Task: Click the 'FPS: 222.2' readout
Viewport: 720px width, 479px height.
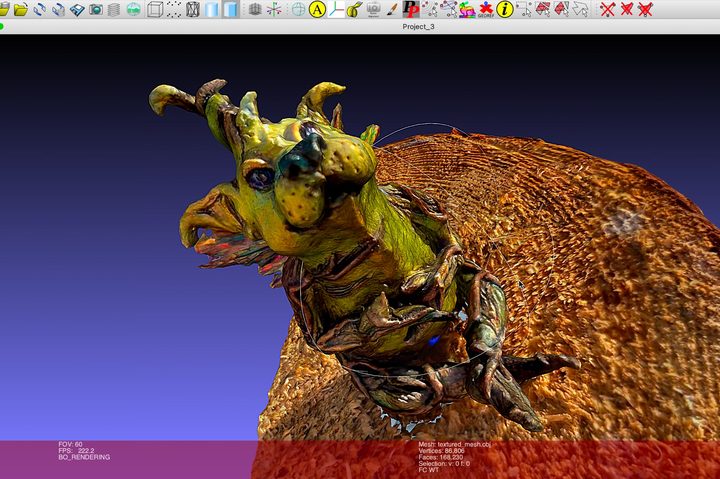Action: click(76, 451)
